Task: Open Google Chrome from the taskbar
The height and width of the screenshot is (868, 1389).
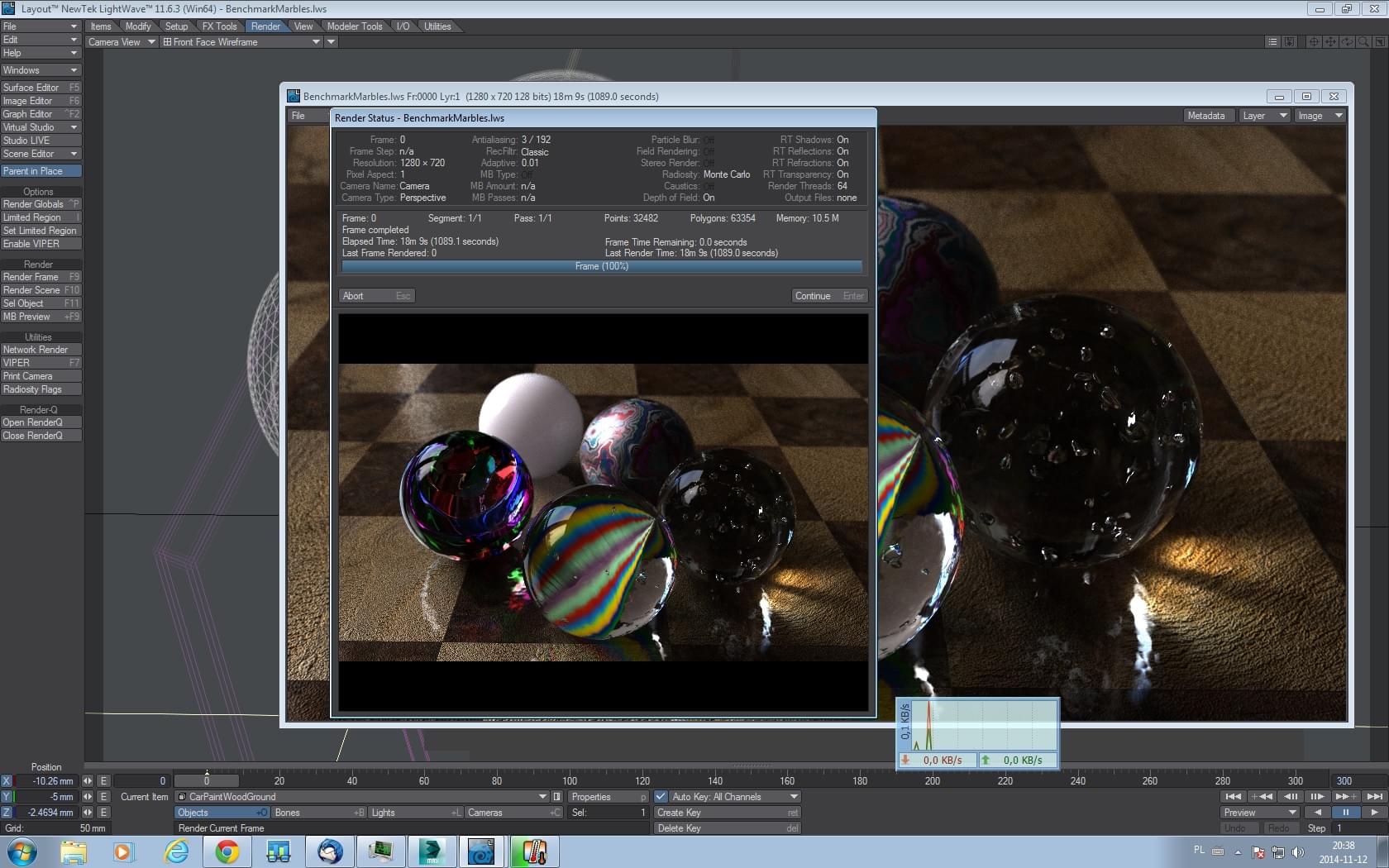Action: click(x=227, y=851)
